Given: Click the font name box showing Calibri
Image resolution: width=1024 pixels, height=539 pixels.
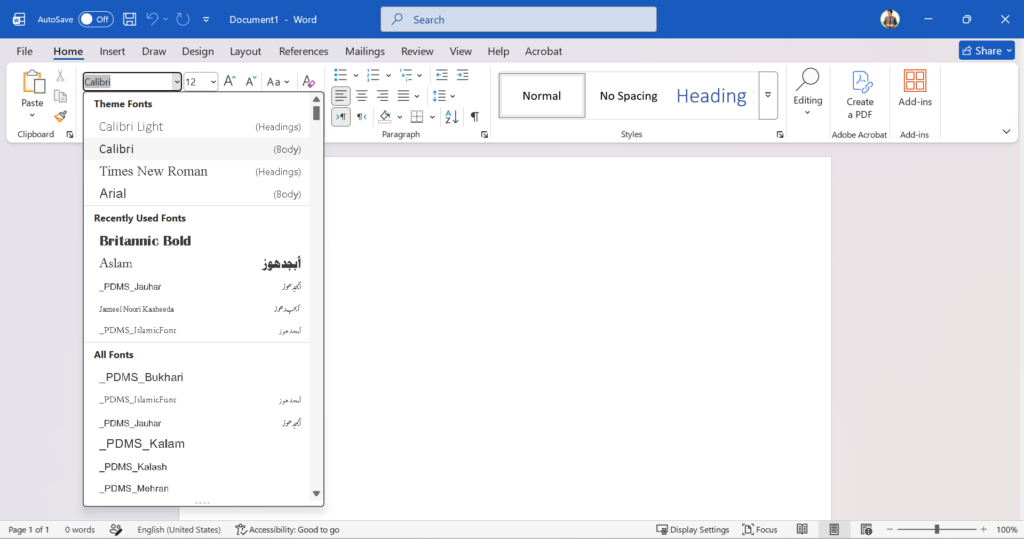Looking at the screenshot, I should tap(127, 82).
